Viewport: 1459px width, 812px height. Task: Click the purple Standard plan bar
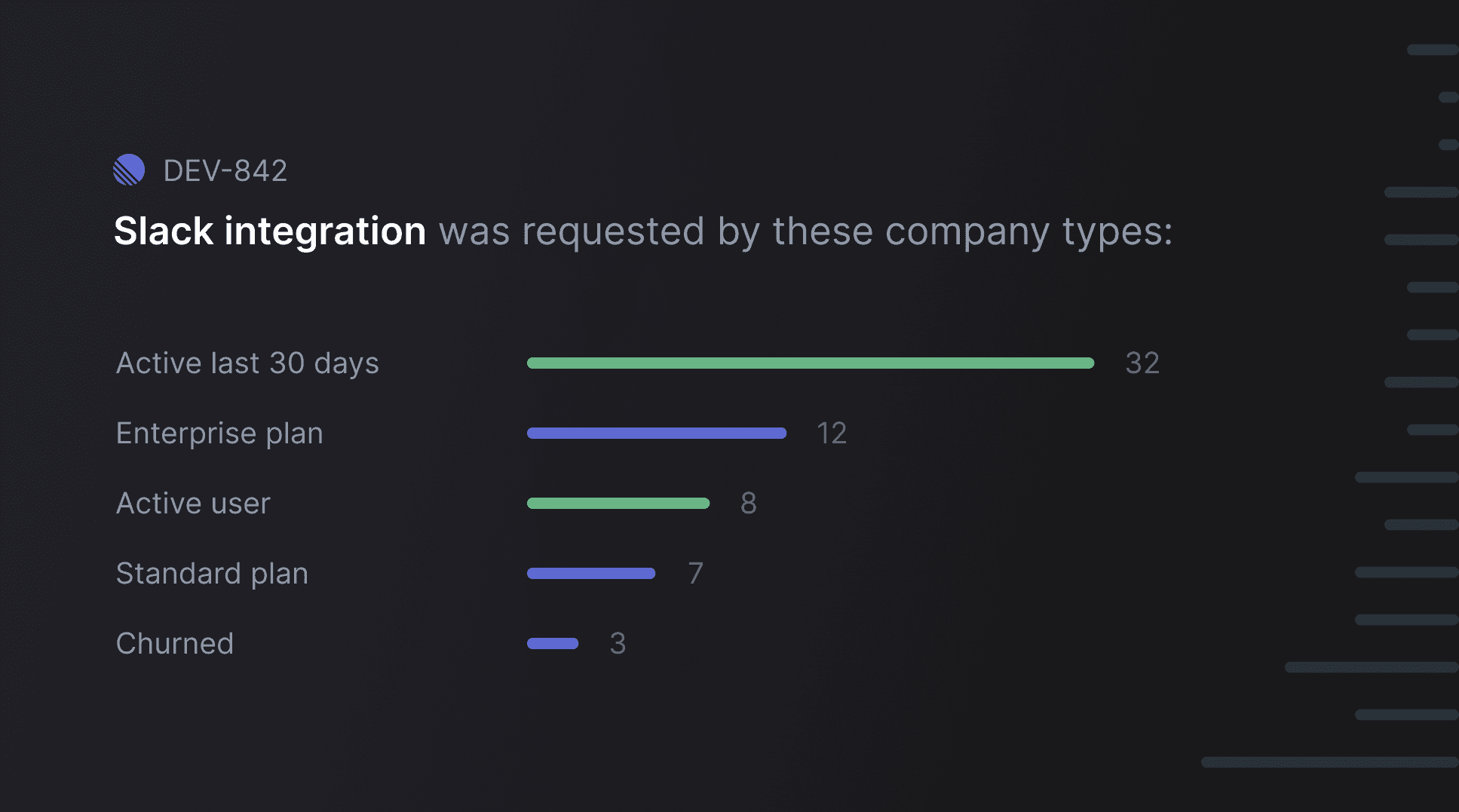point(590,574)
